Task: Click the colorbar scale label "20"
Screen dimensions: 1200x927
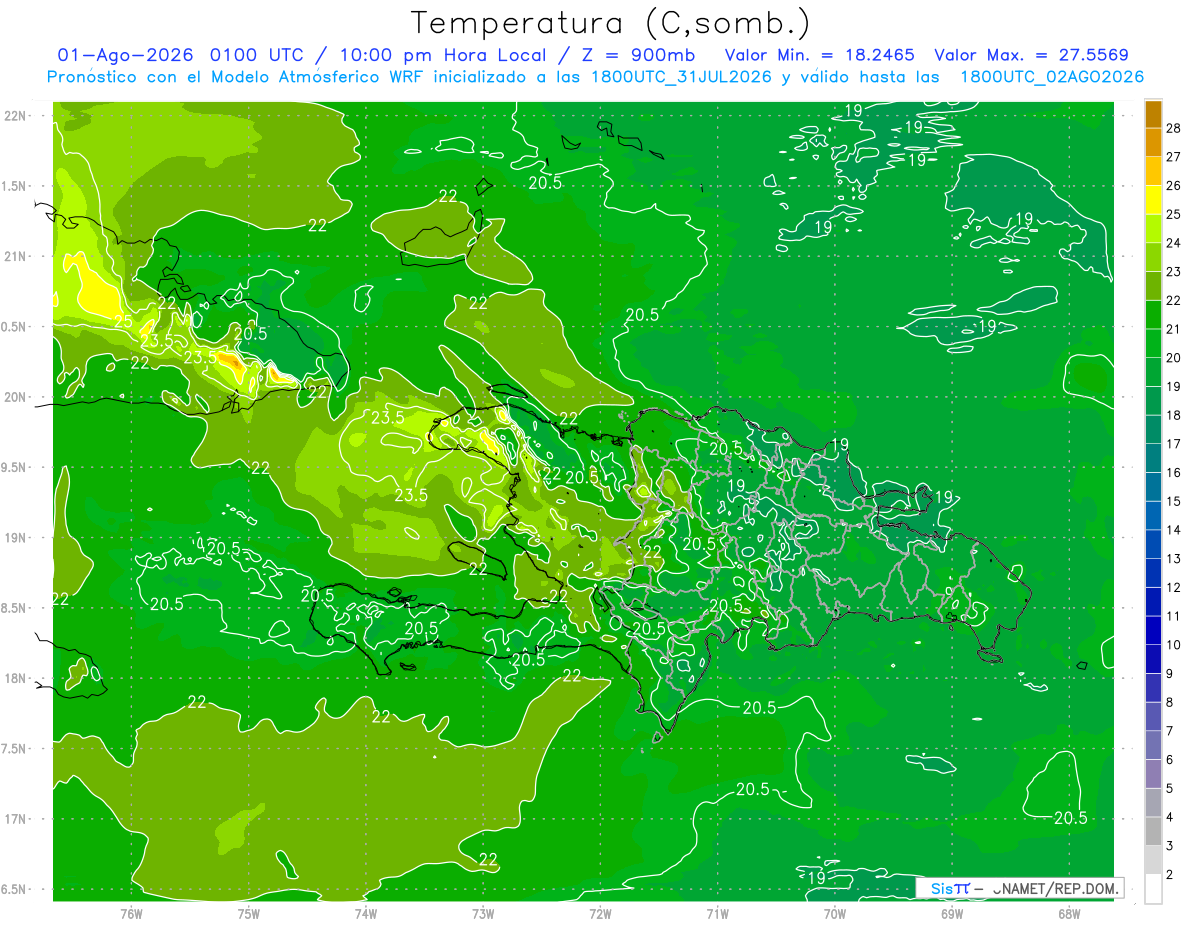Action: pos(1174,358)
